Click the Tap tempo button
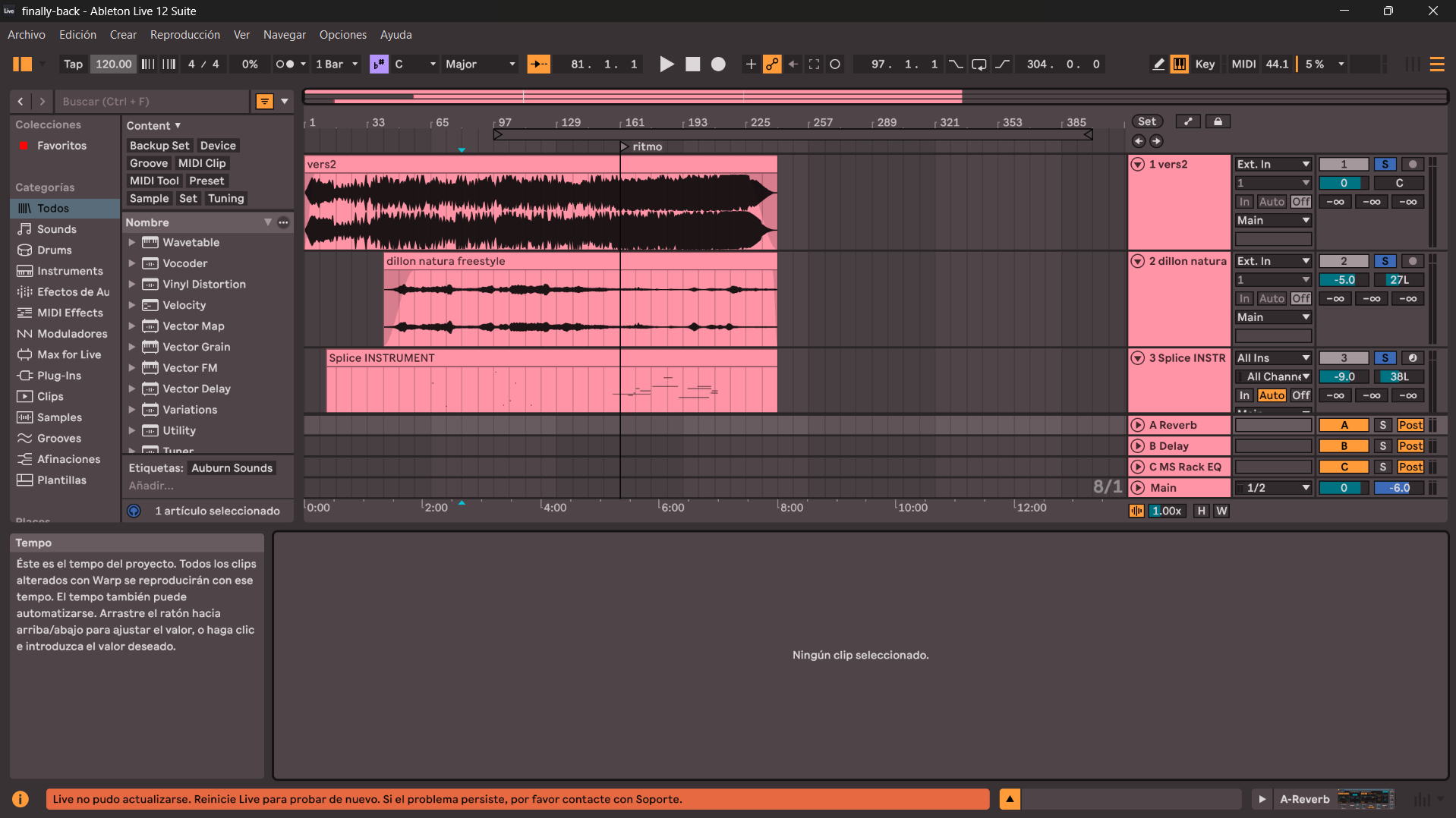1456x818 pixels. 73,64
